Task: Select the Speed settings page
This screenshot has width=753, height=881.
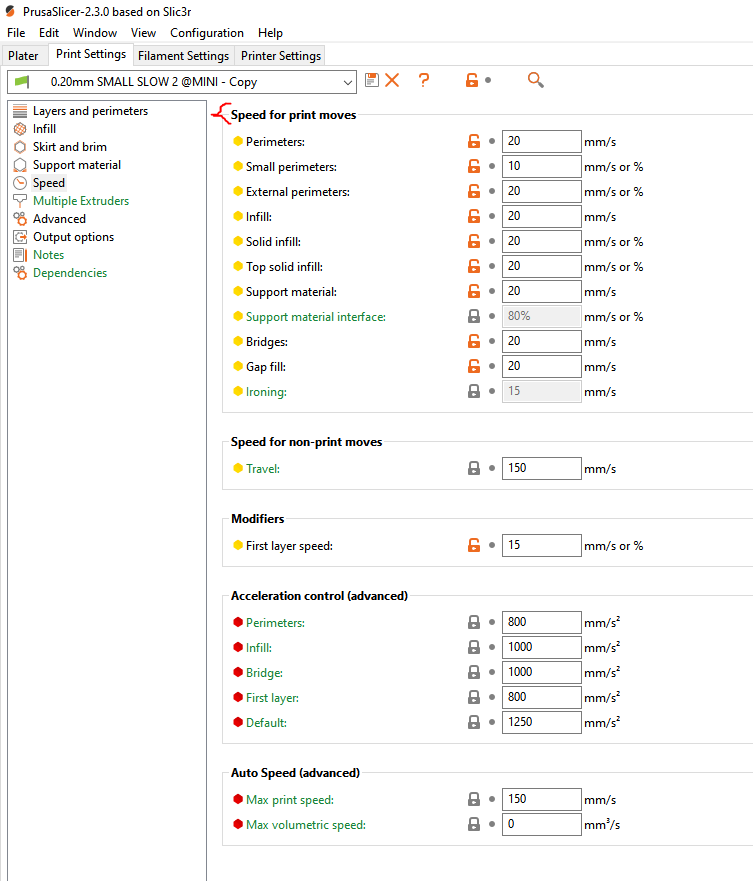Action: coord(48,183)
